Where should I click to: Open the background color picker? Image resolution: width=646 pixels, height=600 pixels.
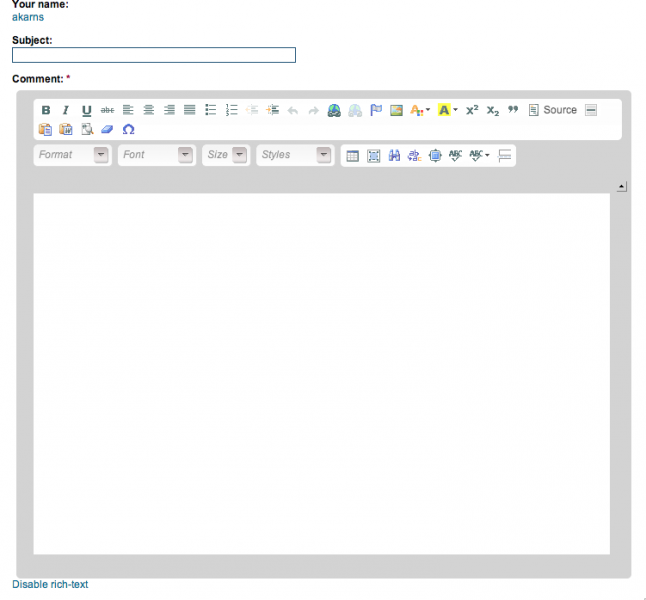(x=448, y=110)
